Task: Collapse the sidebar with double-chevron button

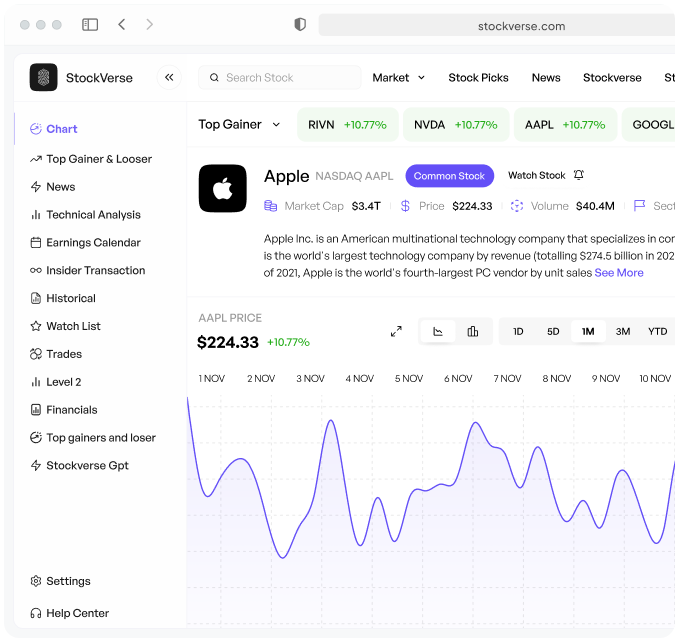Action: [169, 78]
